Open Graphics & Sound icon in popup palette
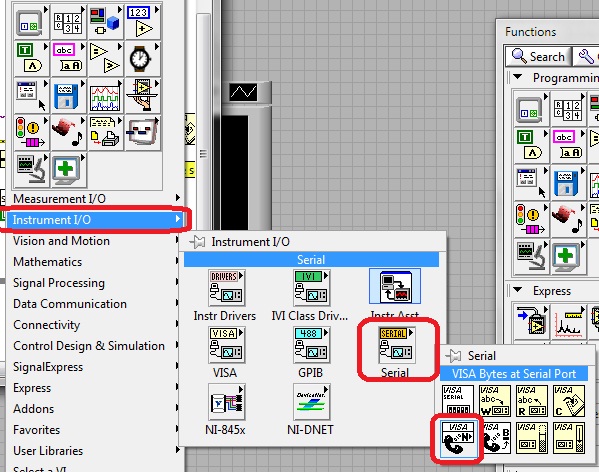Image resolution: width=599 pixels, height=472 pixels. coord(68,132)
